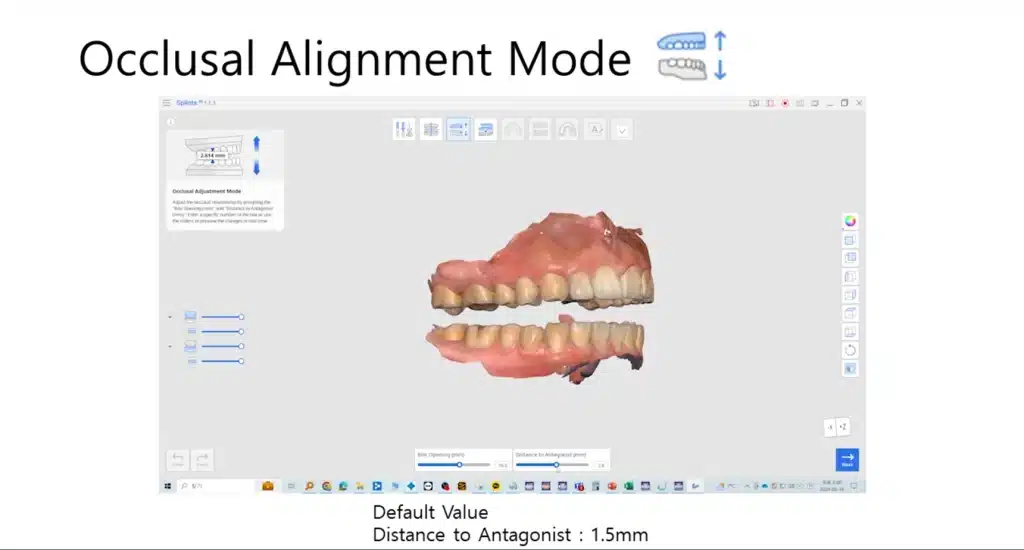Click the circular rotate view icon

pos(850,350)
